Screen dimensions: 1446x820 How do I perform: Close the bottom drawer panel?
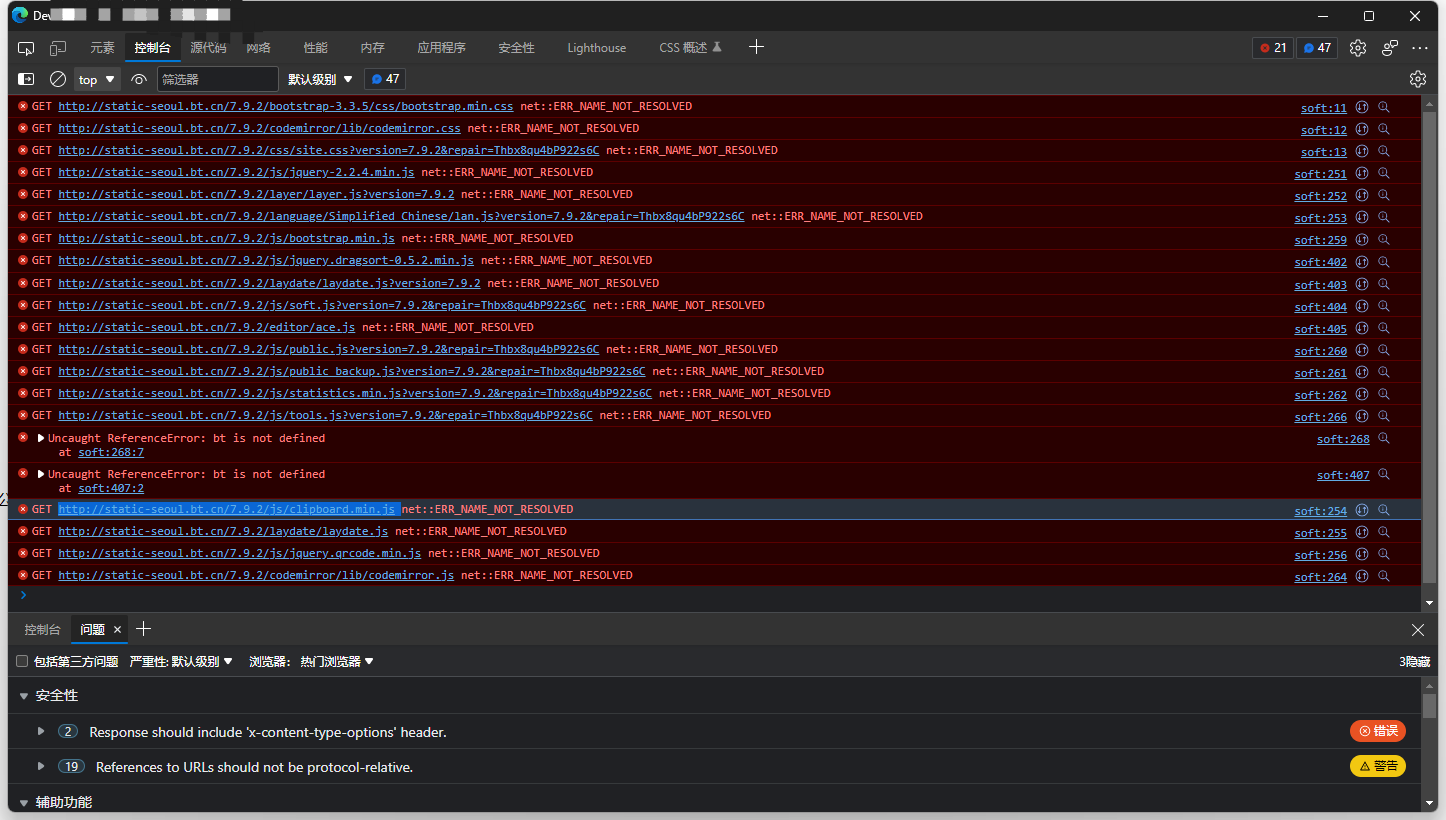[x=1418, y=630]
